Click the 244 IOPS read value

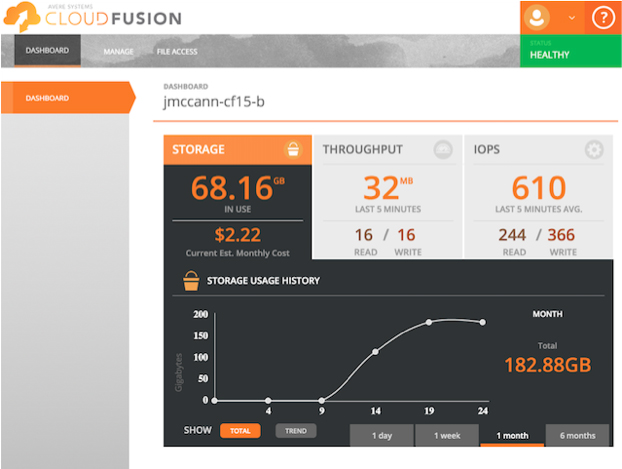[x=512, y=235]
